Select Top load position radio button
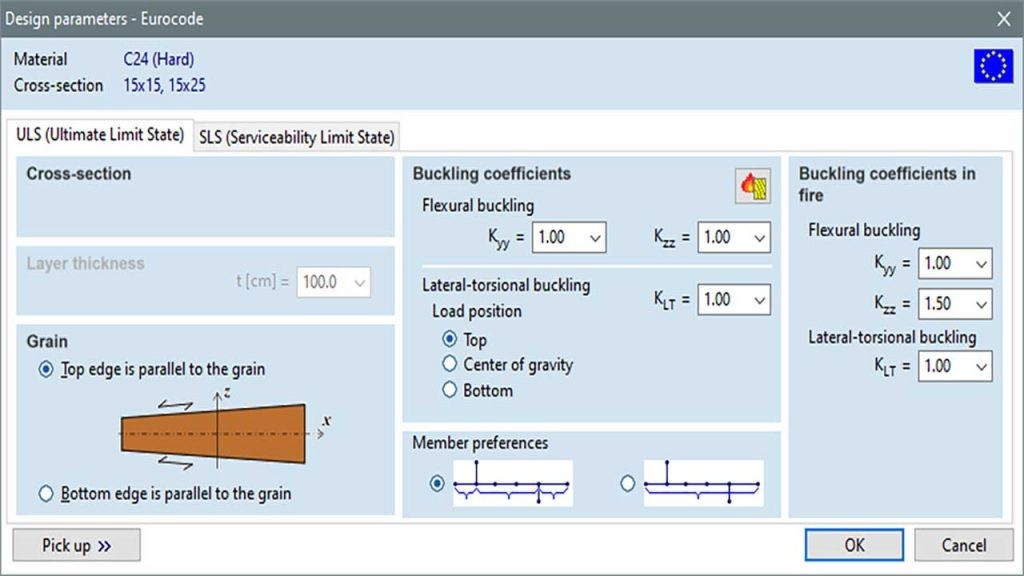The image size is (1024, 576). click(x=449, y=340)
